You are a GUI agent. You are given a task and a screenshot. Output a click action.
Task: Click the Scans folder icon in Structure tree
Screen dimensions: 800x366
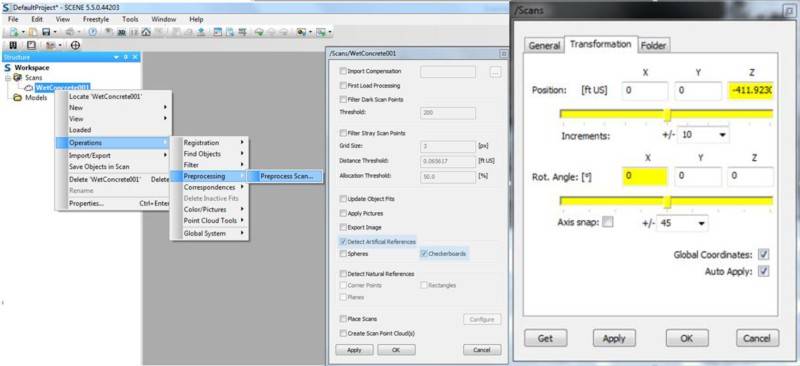17,78
